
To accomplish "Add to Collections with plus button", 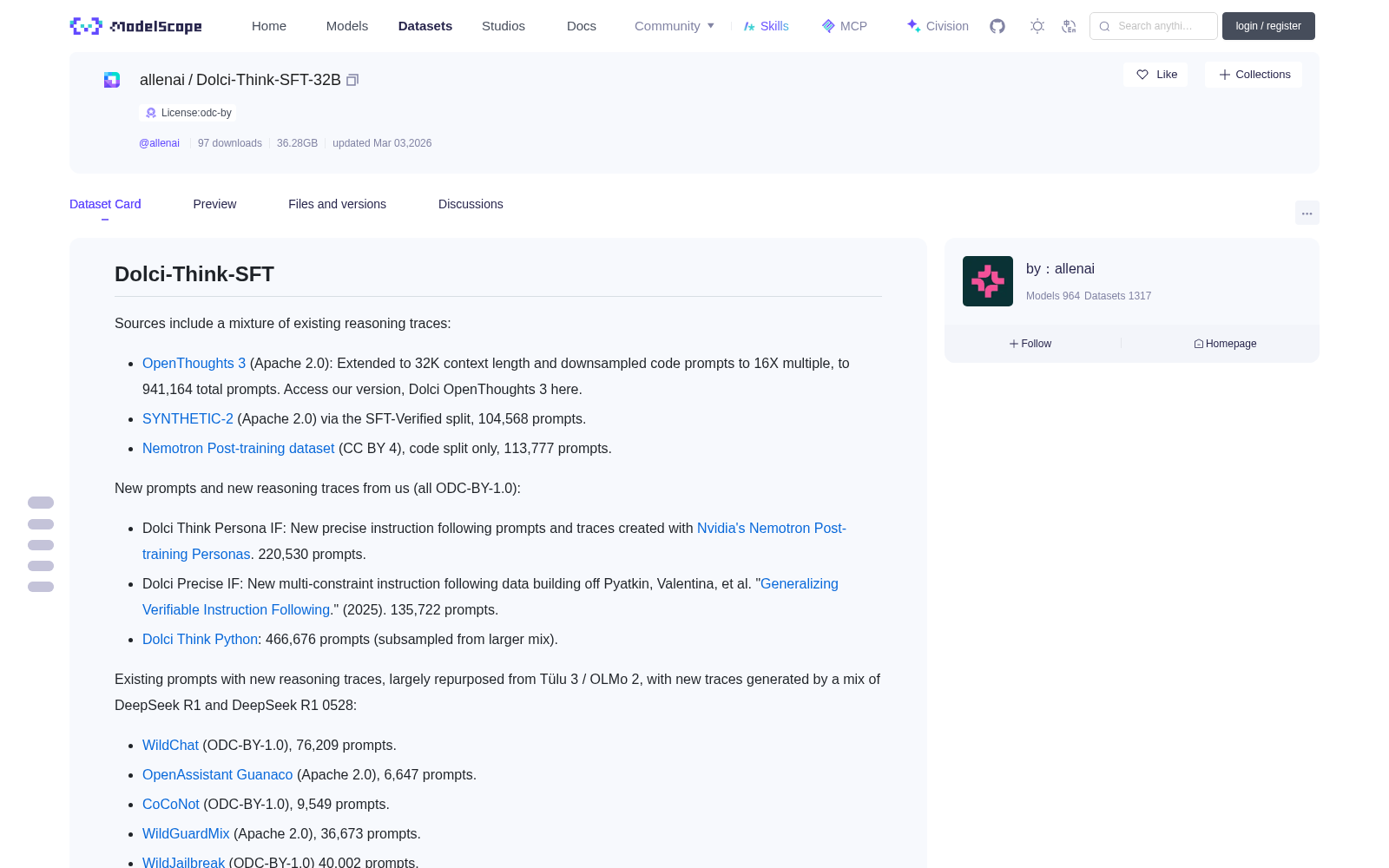I will pos(1254,75).
